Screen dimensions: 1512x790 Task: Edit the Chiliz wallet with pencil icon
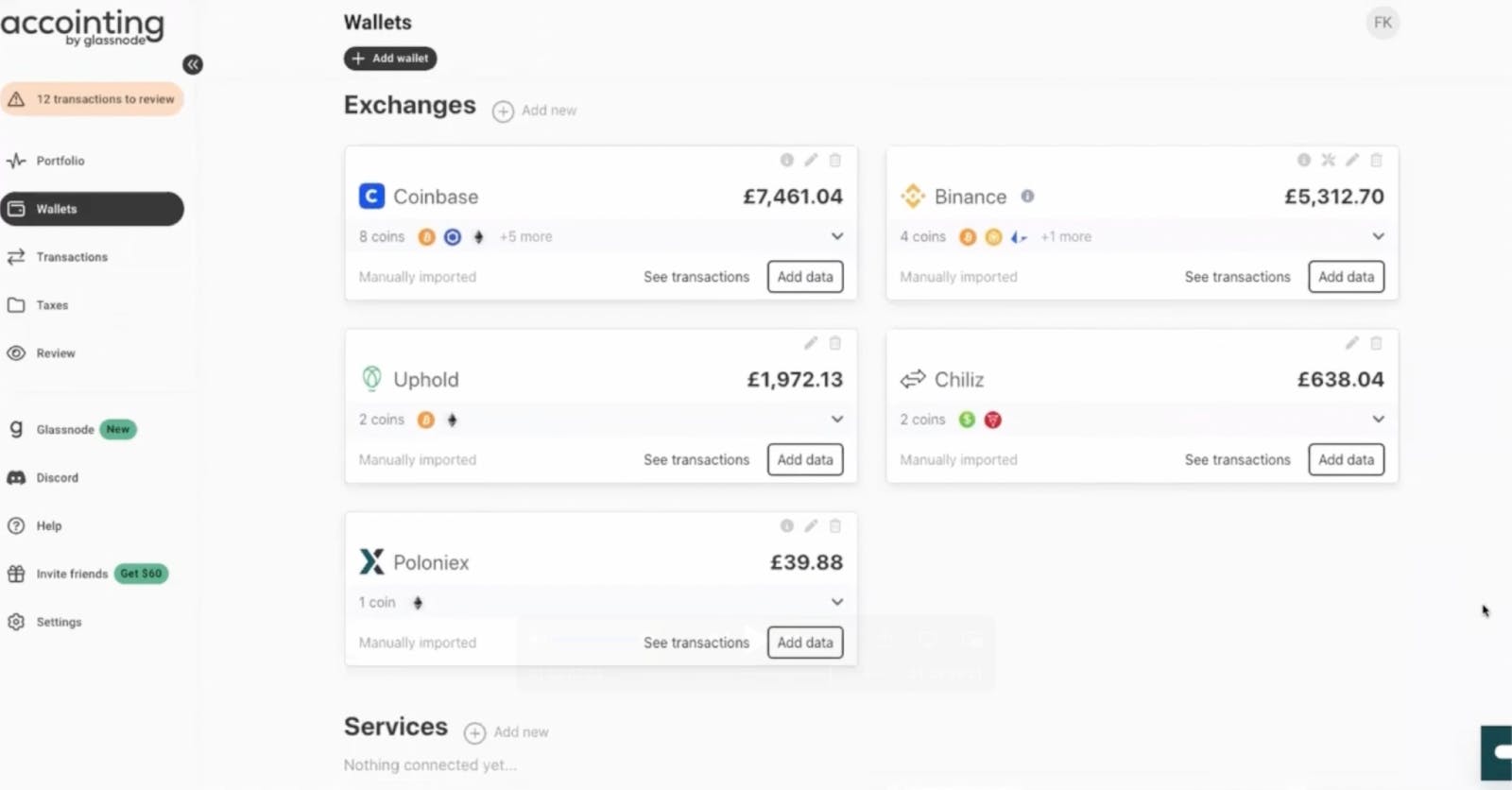click(1352, 343)
